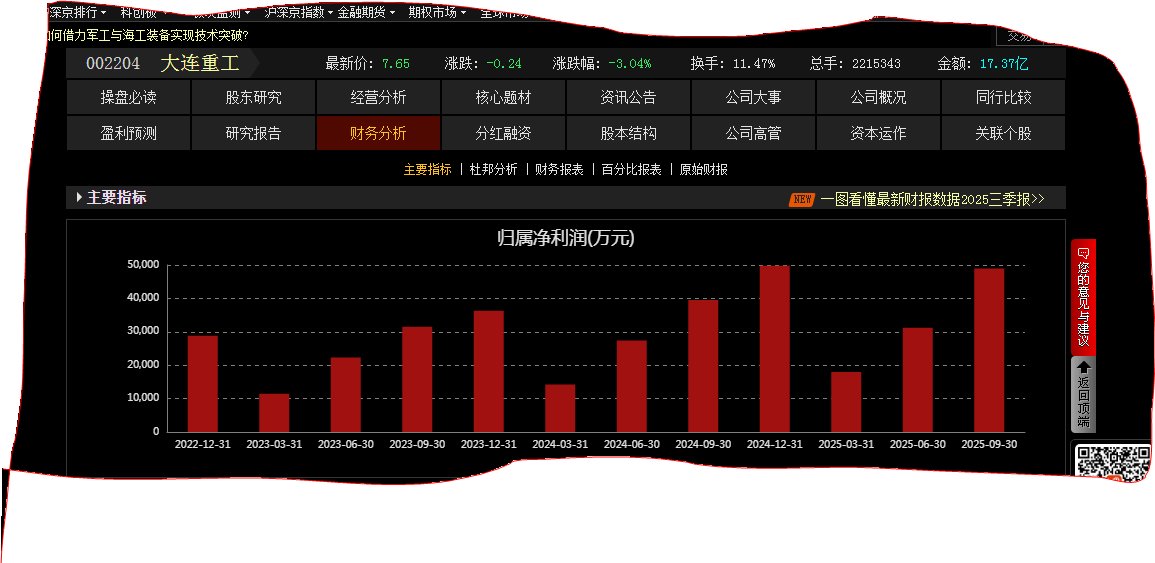The image size is (1155, 563).
Task: Click the 2023-09-30 net profit bar
Action: click(417, 380)
